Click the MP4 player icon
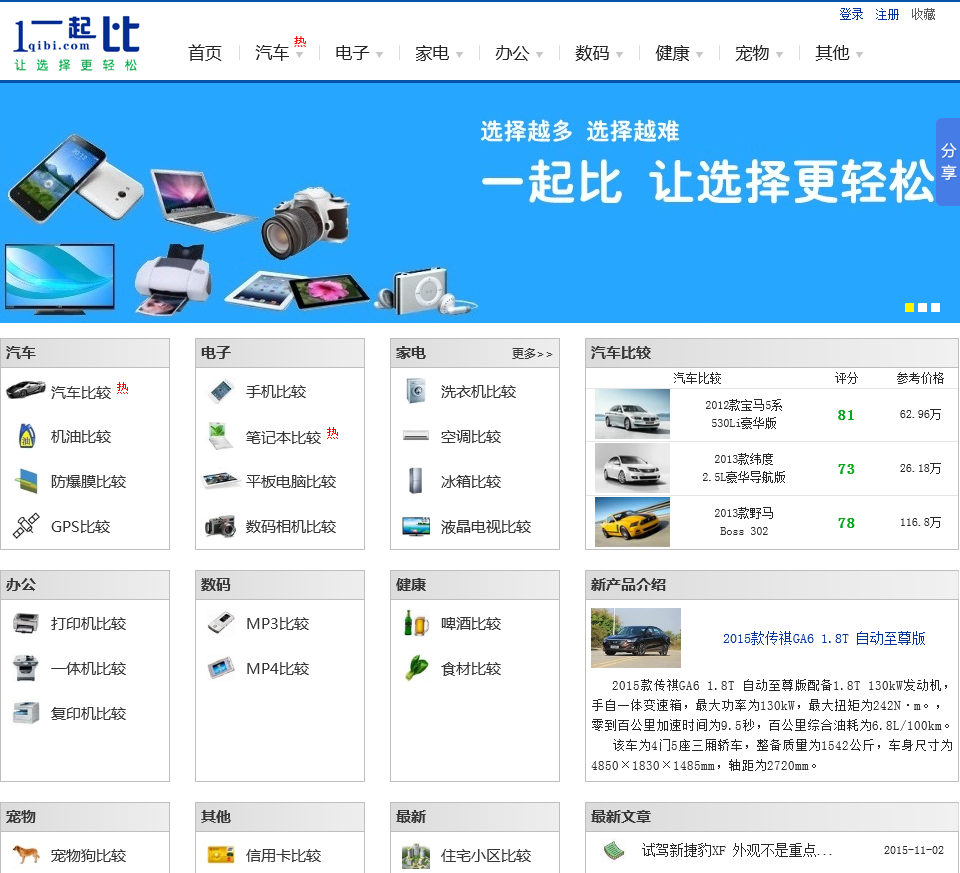Image resolution: width=960 pixels, height=873 pixels. pos(220,668)
